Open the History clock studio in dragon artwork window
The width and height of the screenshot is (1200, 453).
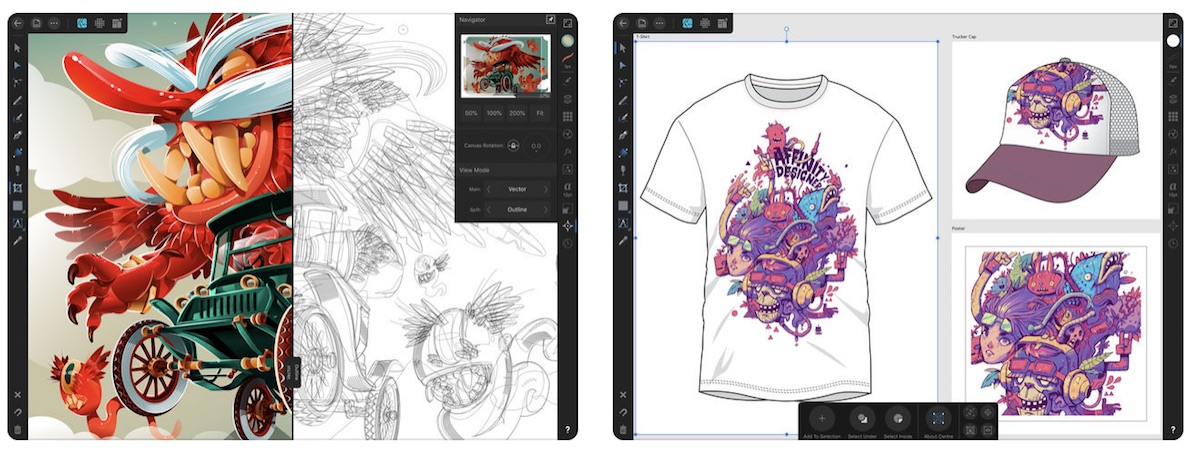pos(567,243)
